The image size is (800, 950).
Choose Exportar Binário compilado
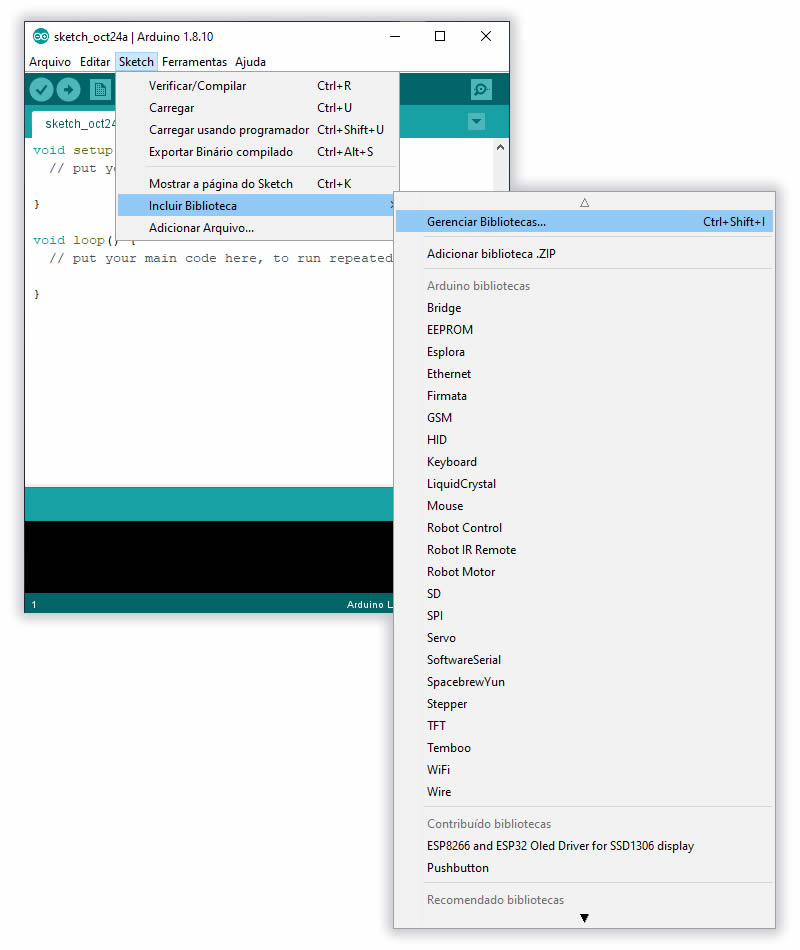pos(258,151)
